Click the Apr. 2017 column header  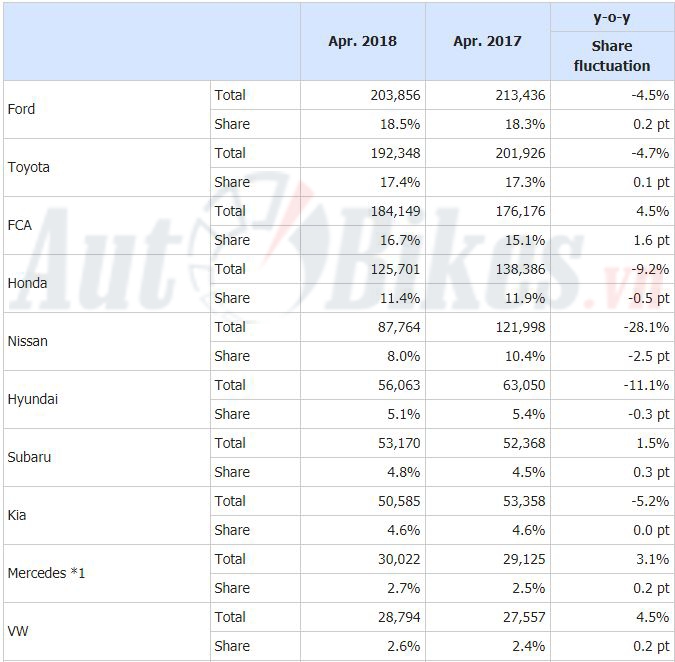(x=487, y=42)
